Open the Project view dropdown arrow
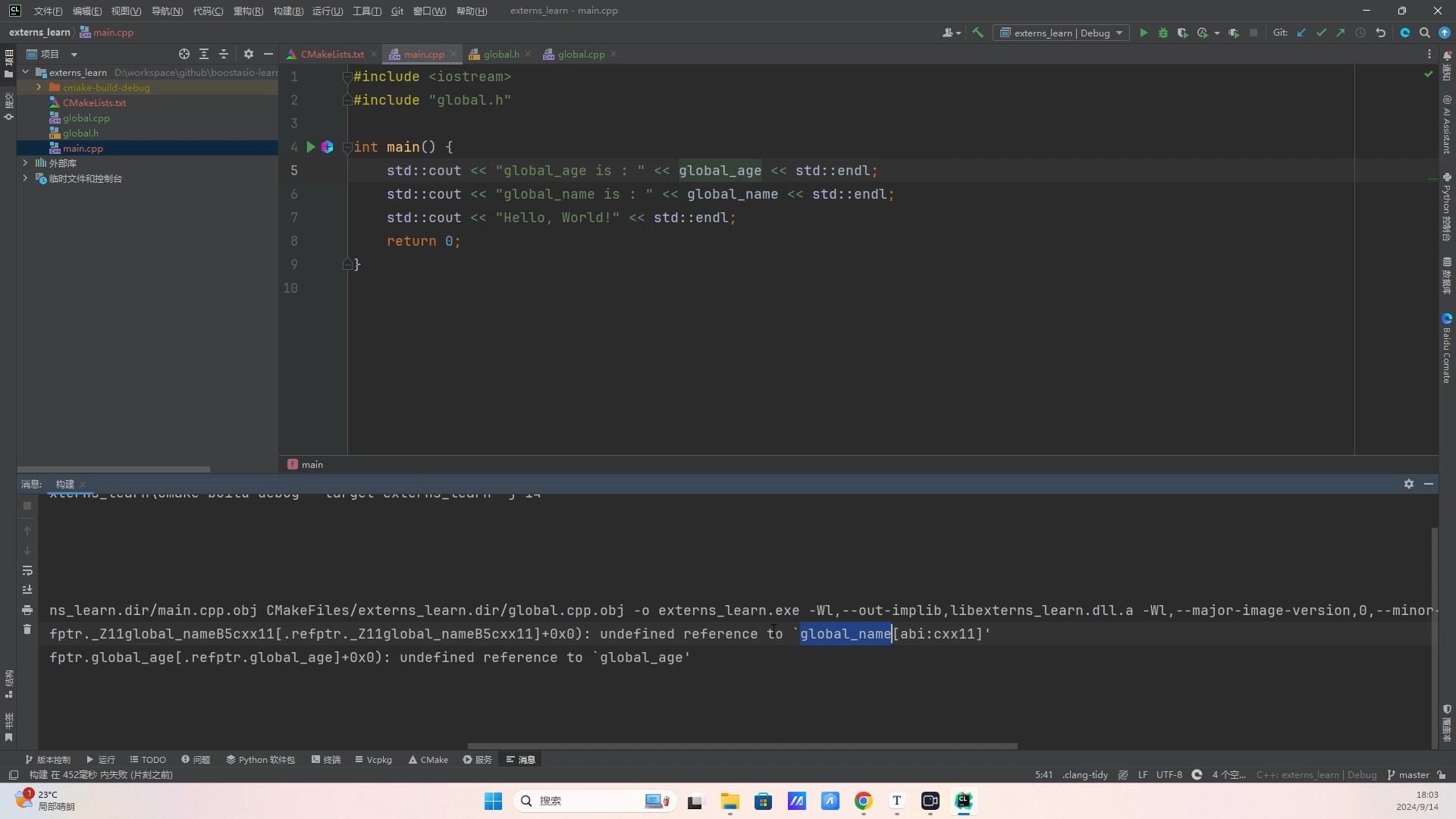Image resolution: width=1456 pixels, height=819 pixels. (74, 55)
